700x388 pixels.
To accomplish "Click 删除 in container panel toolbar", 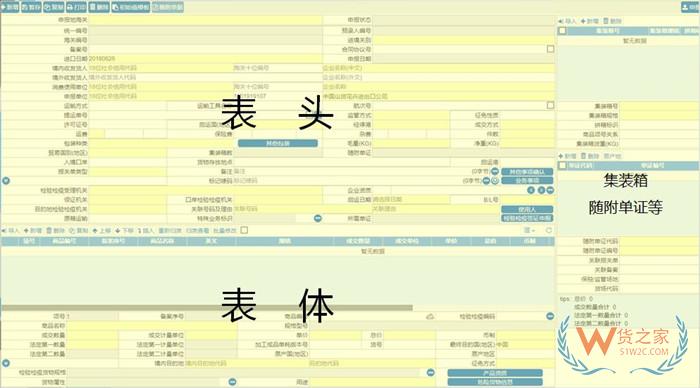I will 612,21.
